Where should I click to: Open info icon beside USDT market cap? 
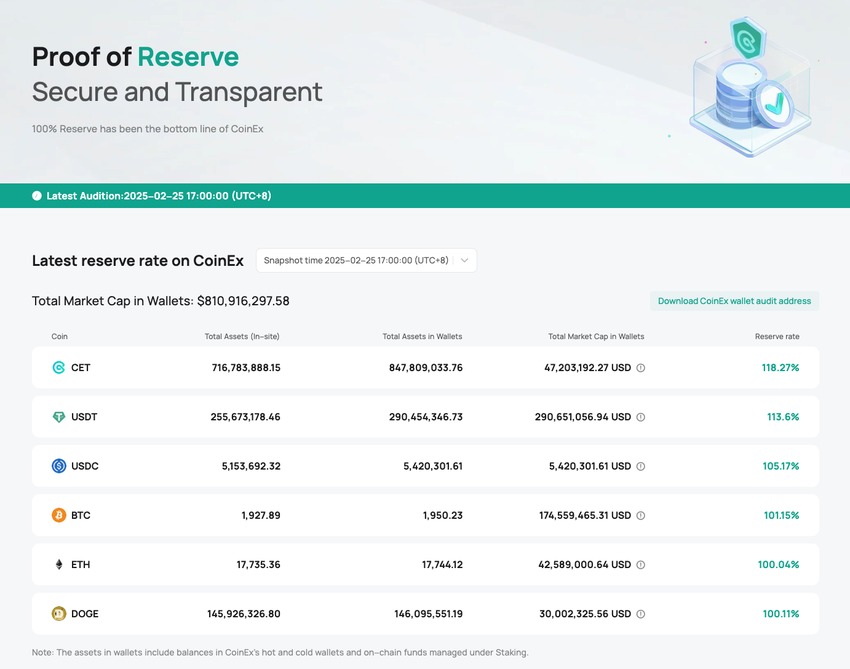[640, 417]
